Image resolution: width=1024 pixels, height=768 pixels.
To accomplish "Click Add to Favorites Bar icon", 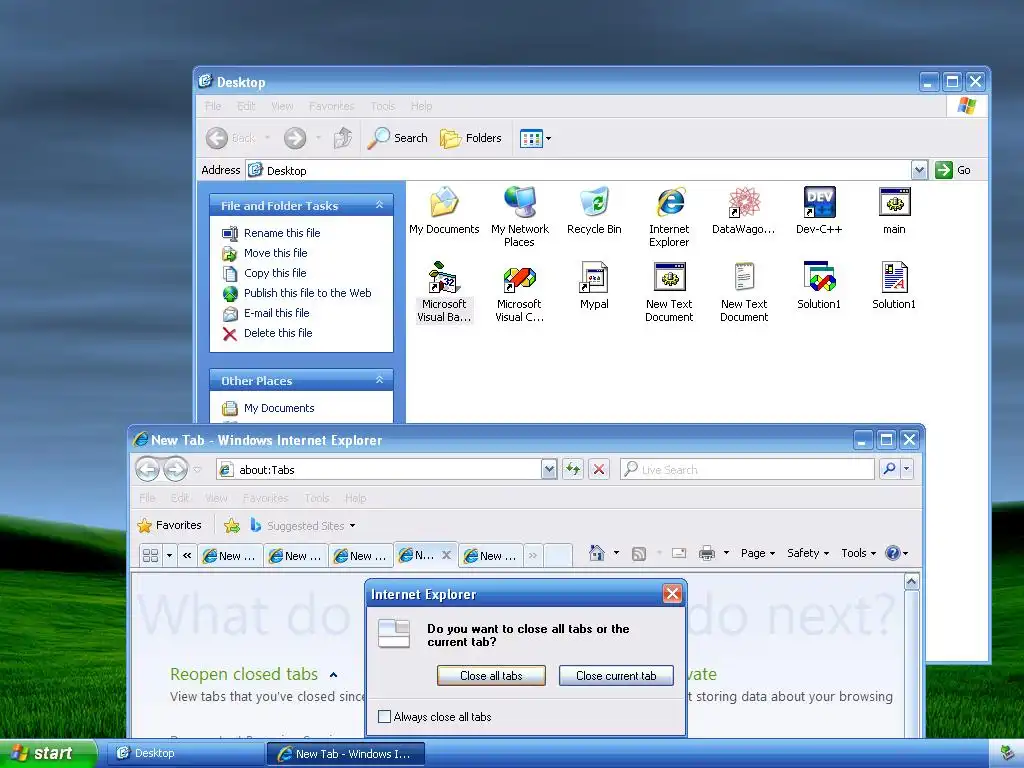I will [x=232, y=525].
